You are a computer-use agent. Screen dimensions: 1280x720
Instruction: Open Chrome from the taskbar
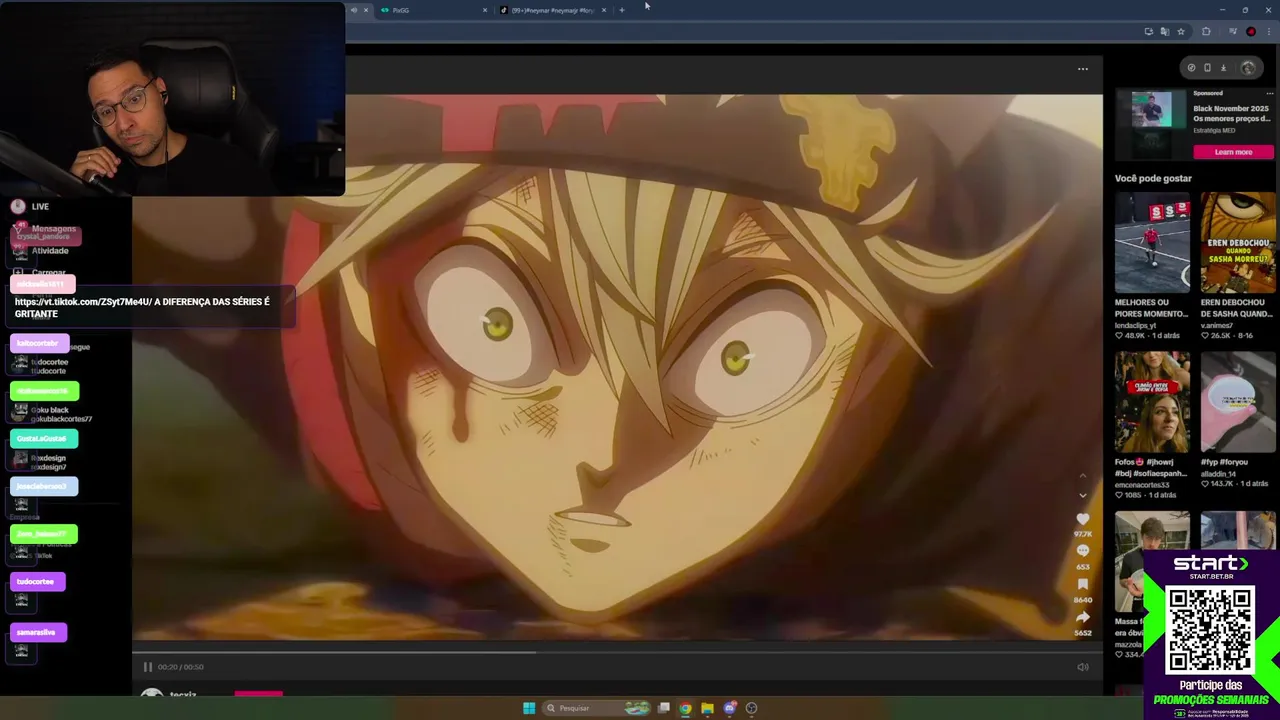coord(685,708)
